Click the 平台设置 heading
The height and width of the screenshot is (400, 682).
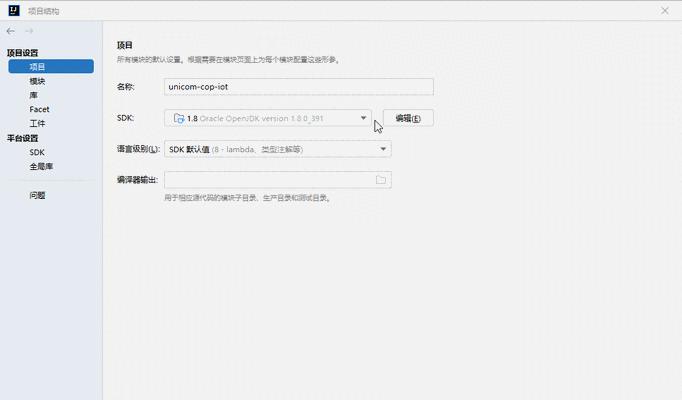click(23, 138)
